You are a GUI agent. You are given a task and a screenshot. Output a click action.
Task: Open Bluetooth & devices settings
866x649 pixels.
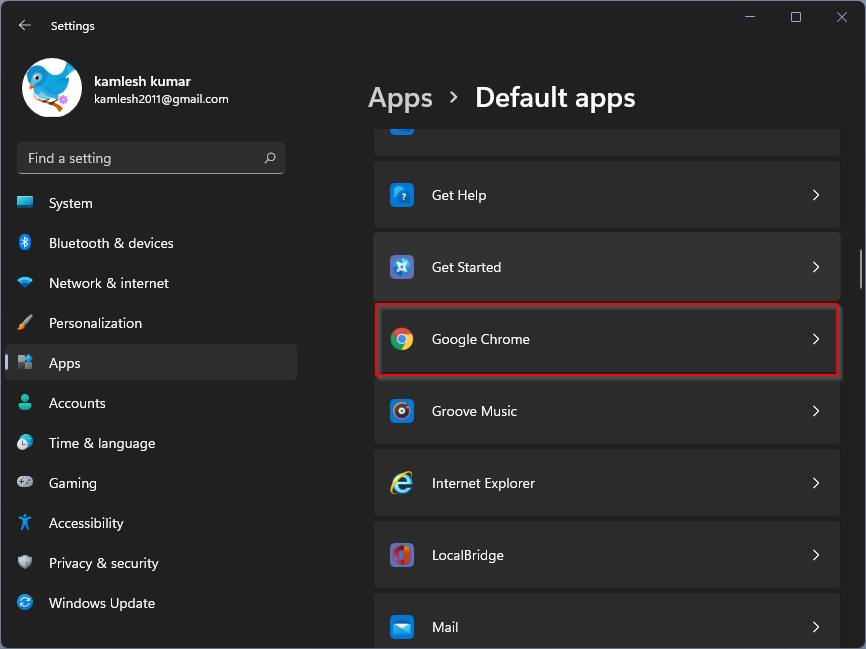[x=110, y=243]
